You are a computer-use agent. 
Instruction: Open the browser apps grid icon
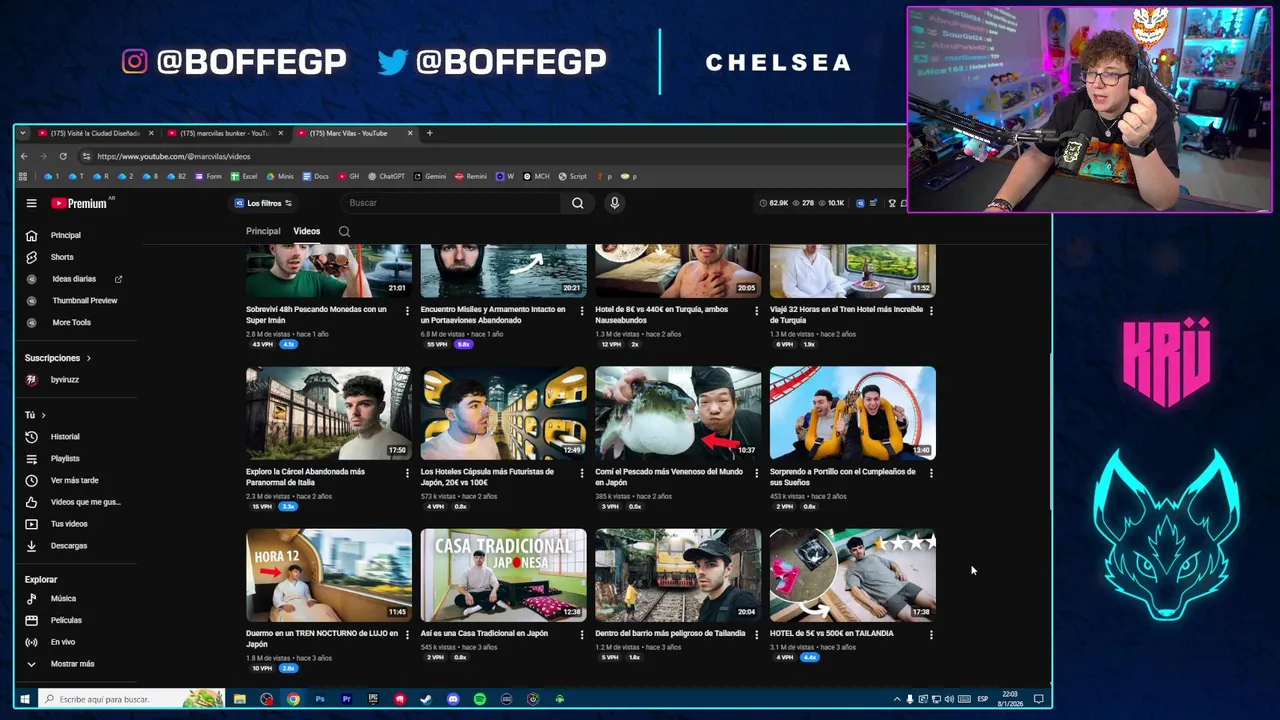pos(22,176)
